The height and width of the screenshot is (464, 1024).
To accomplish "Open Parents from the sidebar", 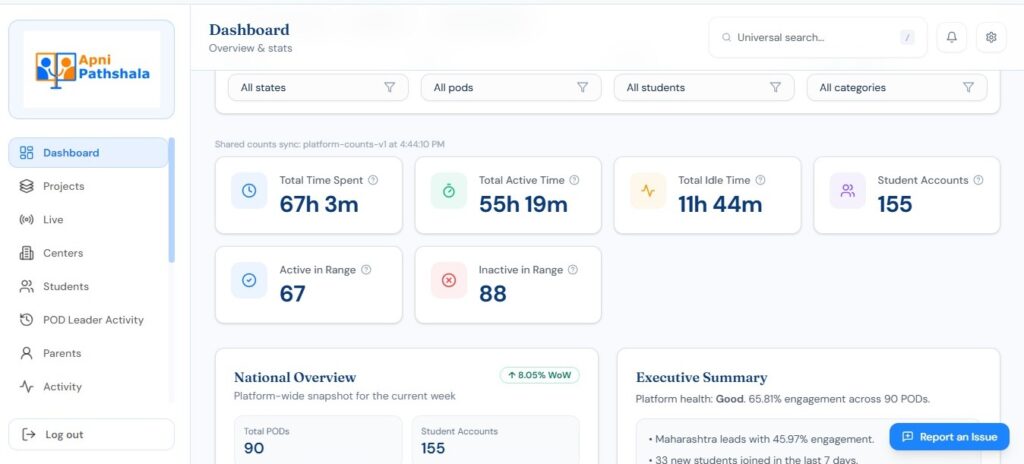I will (88, 353).
